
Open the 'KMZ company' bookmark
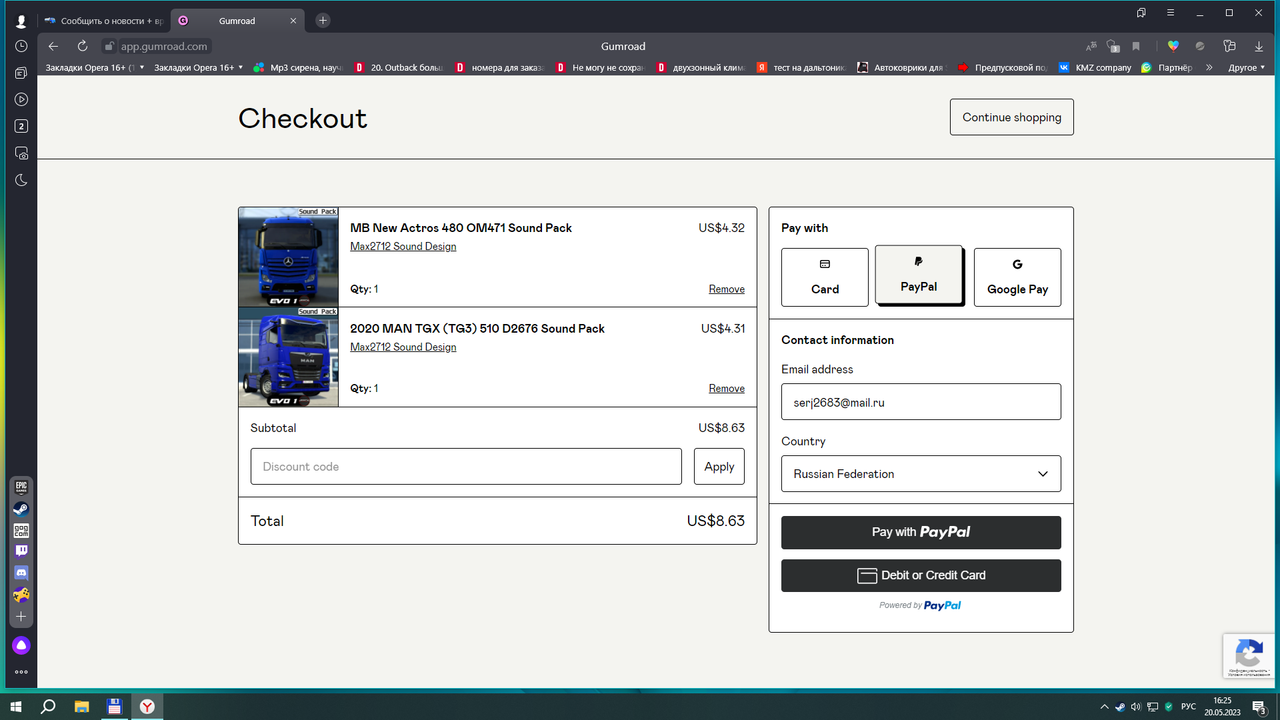pos(1095,68)
